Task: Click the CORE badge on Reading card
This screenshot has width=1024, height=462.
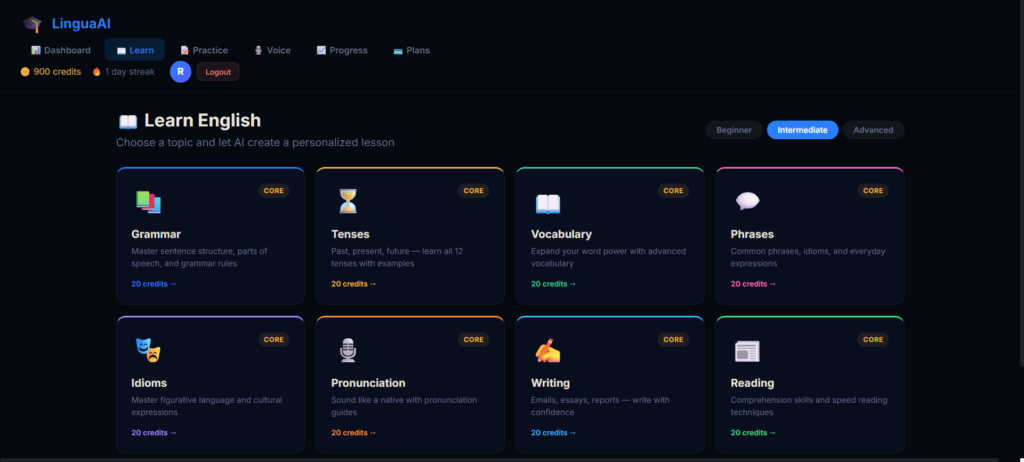Action: (x=873, y=339)
